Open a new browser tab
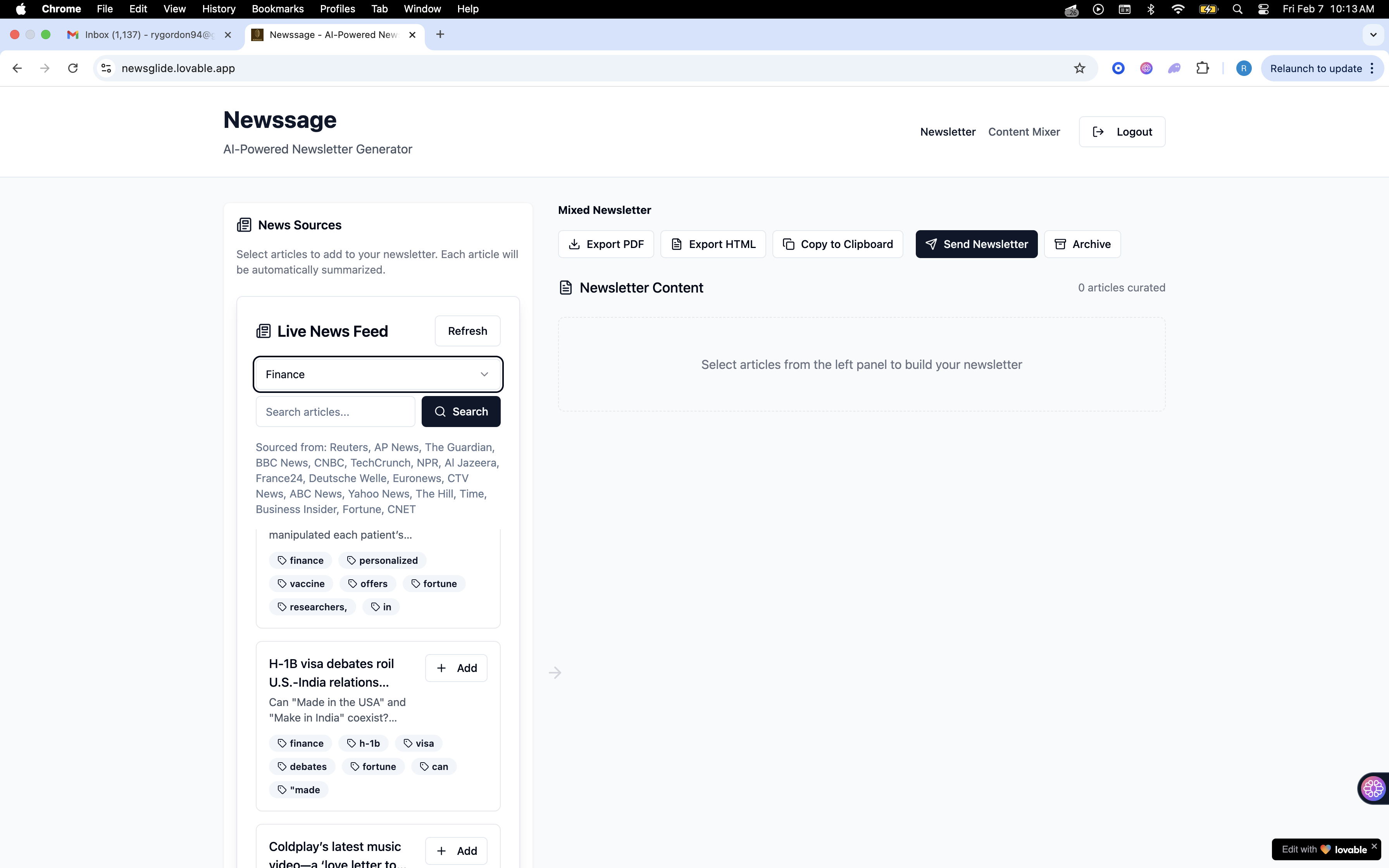The image size is (1389, 868). coord(440,34)
